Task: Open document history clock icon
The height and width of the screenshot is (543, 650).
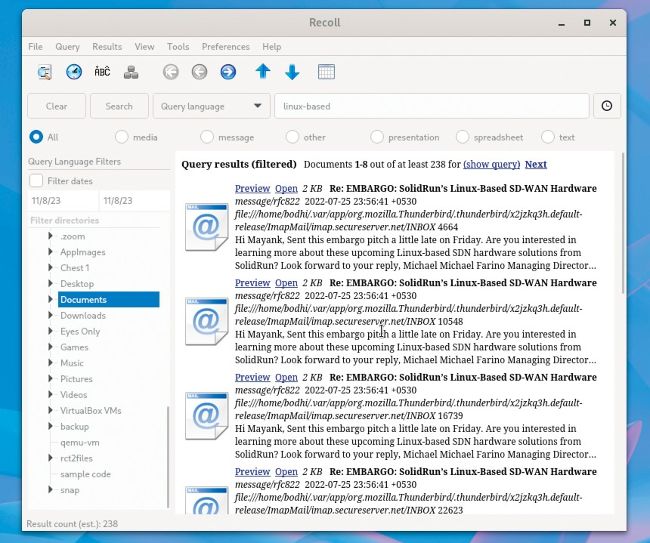Action: pyautogui.click(x=74, y=72)
